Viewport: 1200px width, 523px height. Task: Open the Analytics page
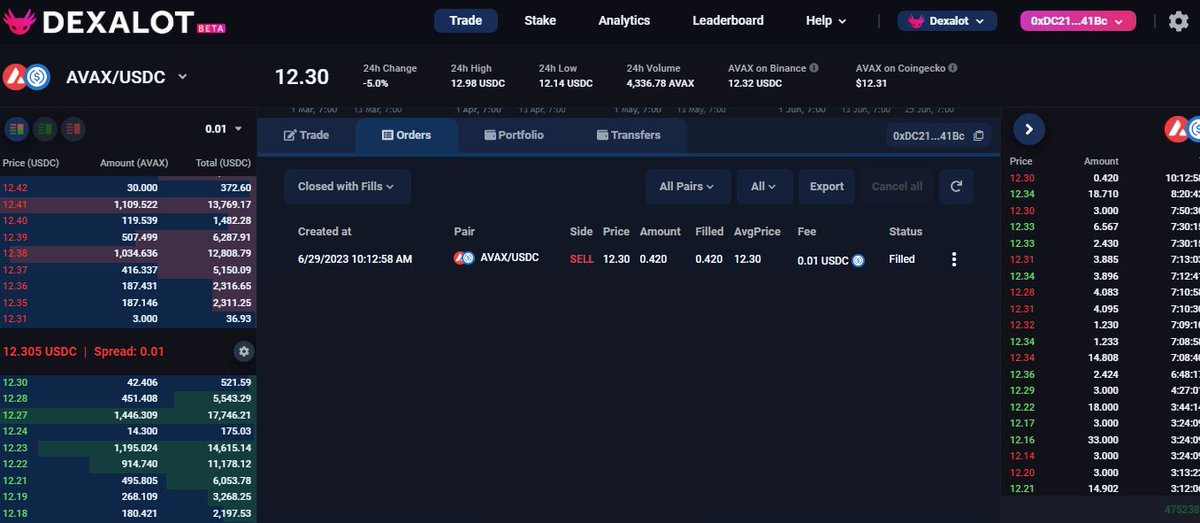624,20
